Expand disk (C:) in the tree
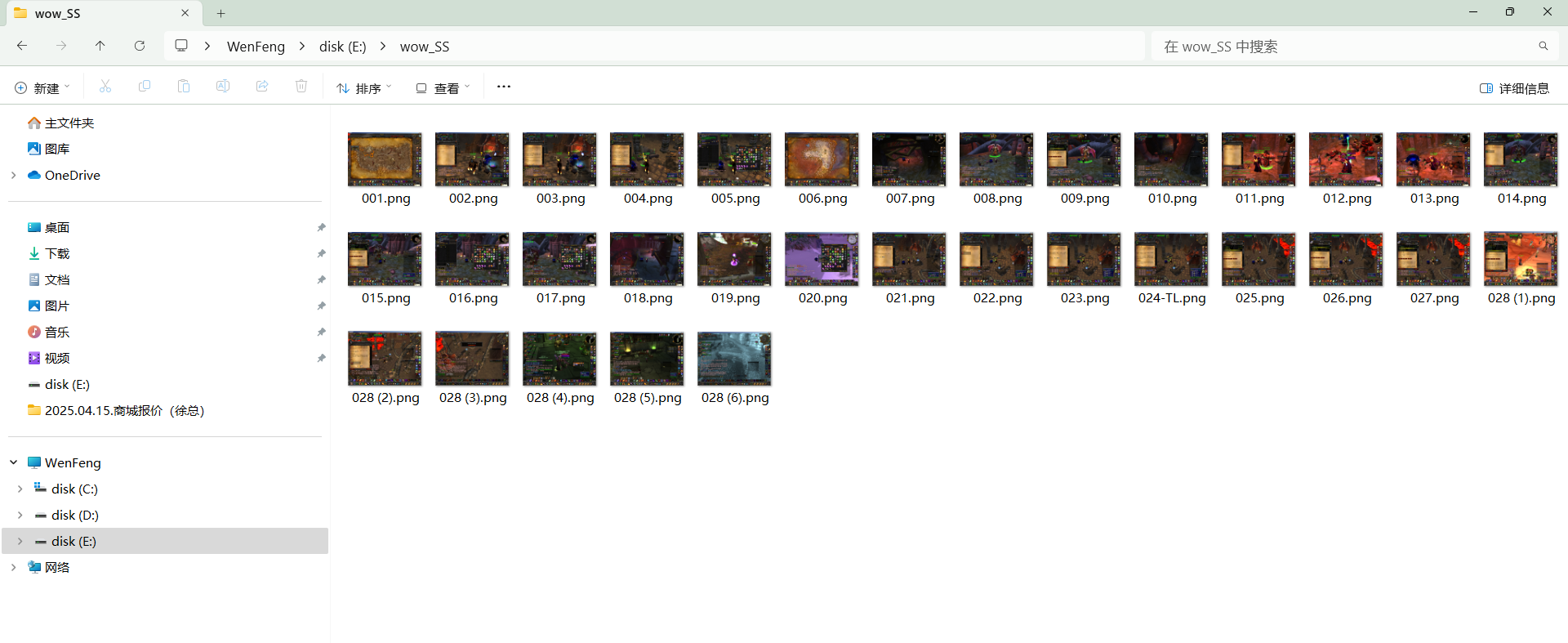Image resolution: width=1568 pixels, height=643 pixels. (x=20, y=489)
